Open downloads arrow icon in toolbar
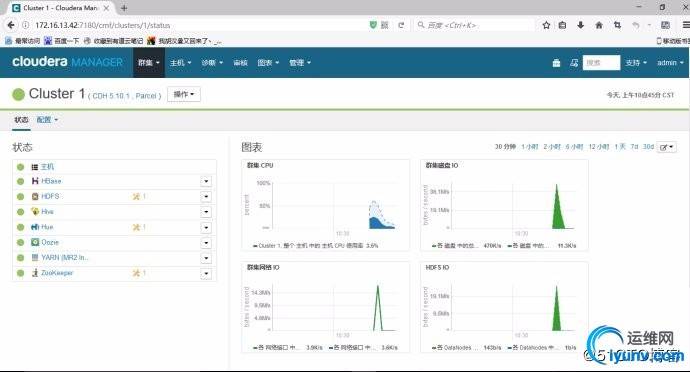The height and width of the screenshot is (372, 690). [x=580, y=25]
